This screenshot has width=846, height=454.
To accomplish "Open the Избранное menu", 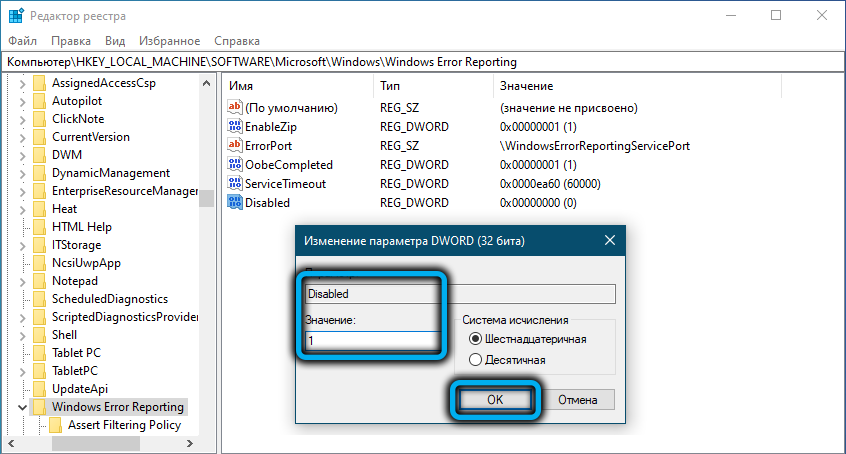I will pos(170,41).
